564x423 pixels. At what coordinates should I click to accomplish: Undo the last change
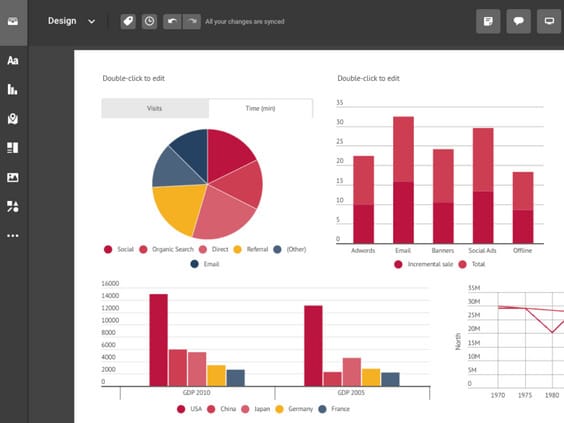pyautogui.click(x=172, y=22)
